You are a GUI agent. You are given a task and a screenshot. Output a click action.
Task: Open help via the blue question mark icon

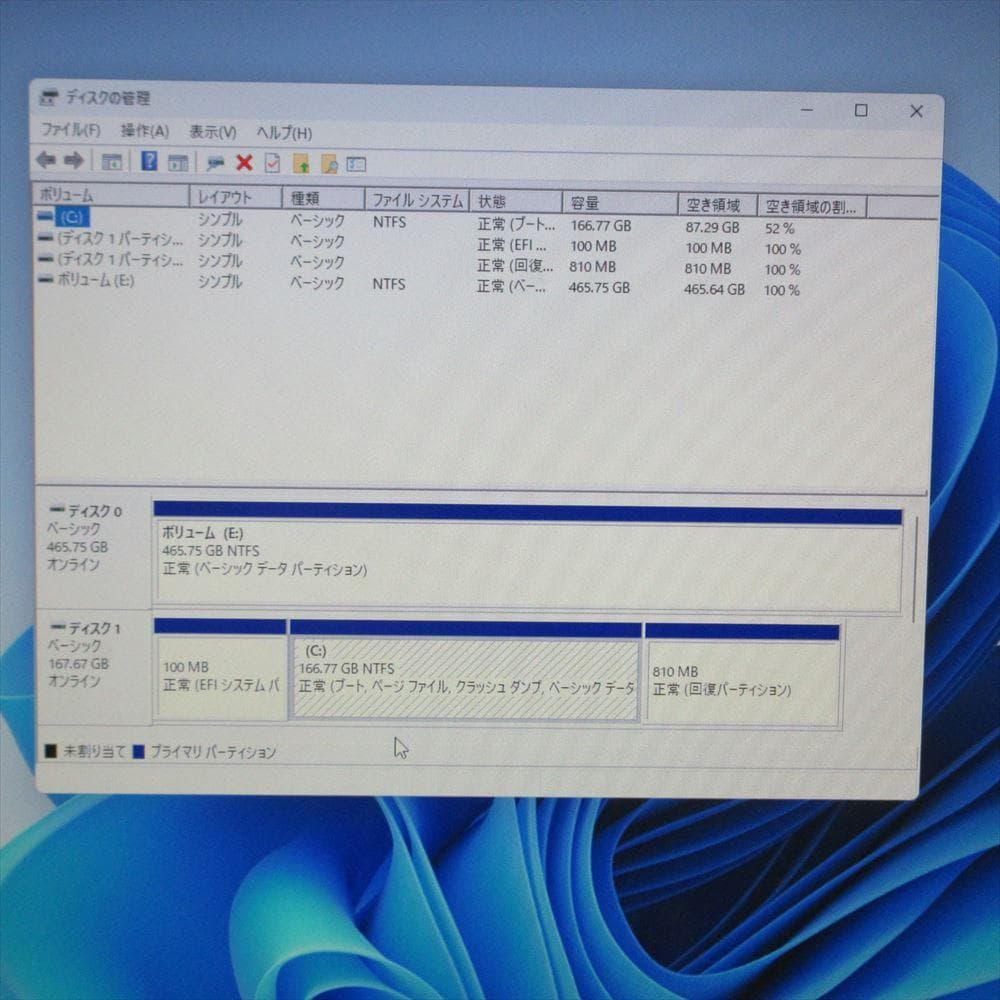149,161
